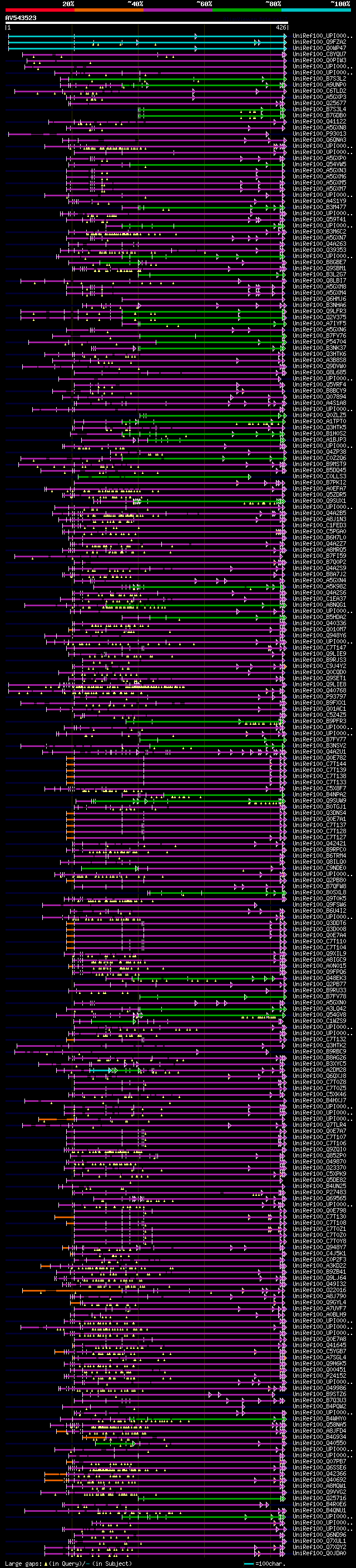Click UniRef100_Q0JDA0 label
This screenshot has width=356, height=1568.
pos(319,1553)
